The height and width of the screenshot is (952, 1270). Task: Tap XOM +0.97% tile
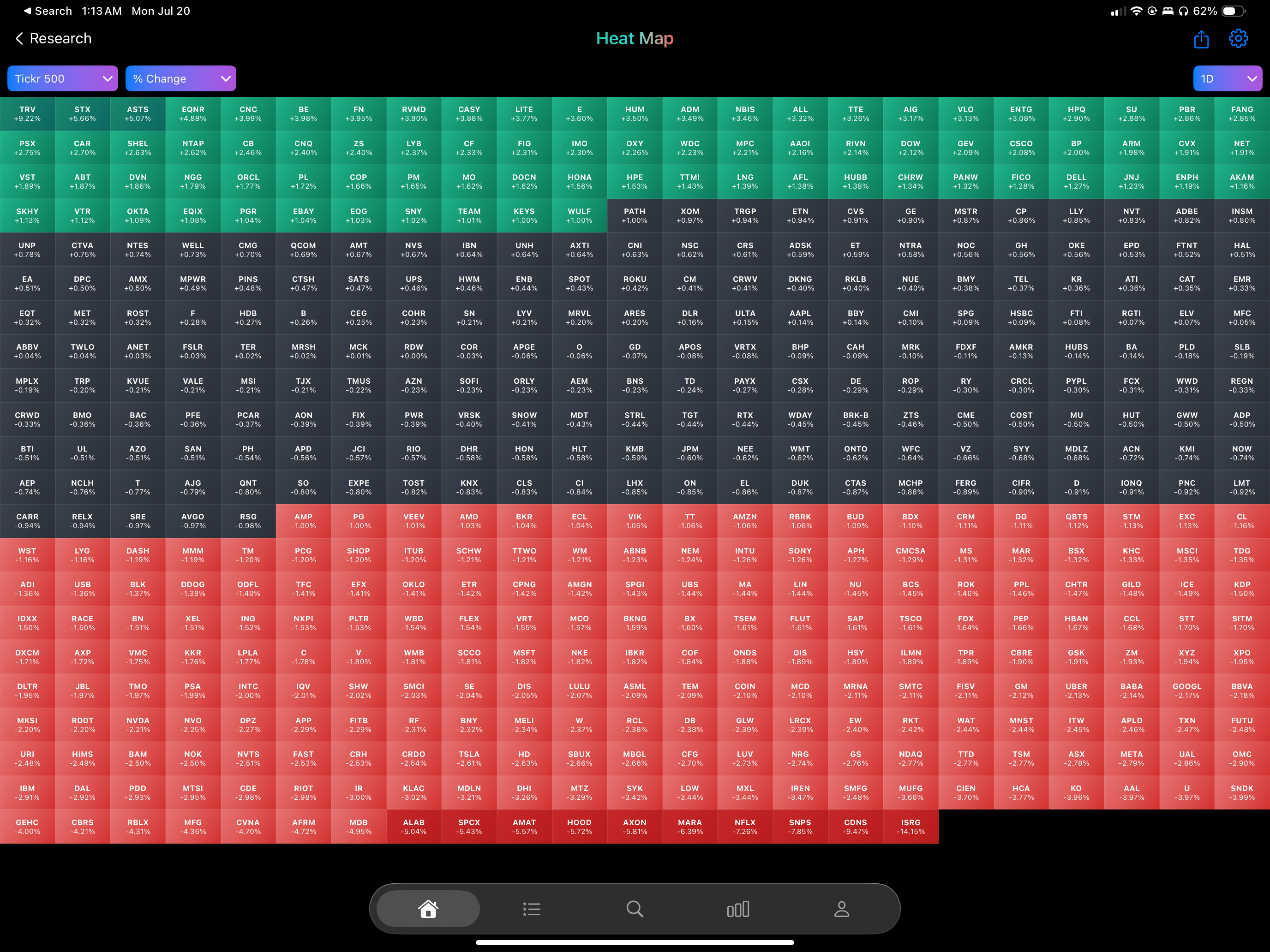tap(690, 216)
